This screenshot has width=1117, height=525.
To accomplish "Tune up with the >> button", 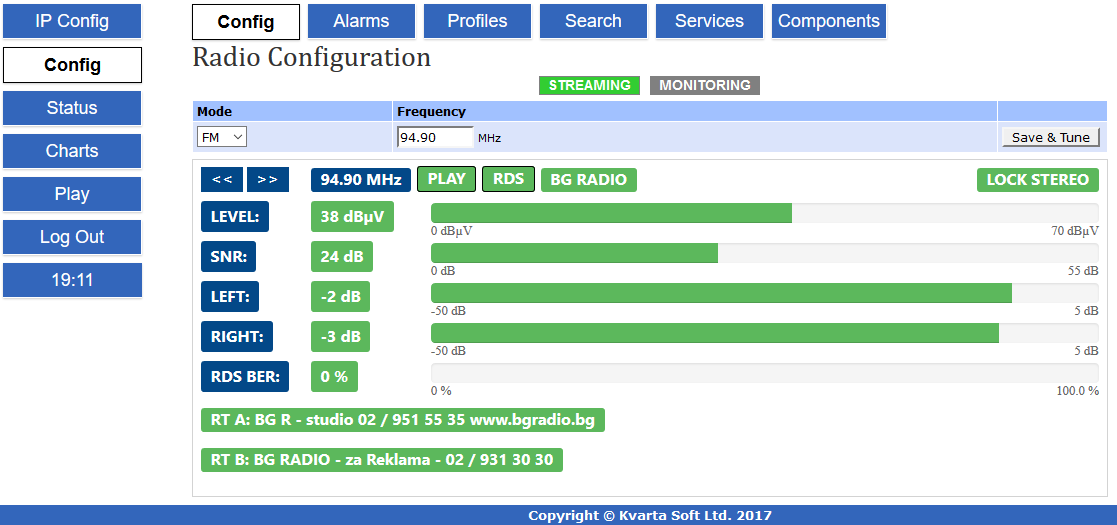I will 267,180.
